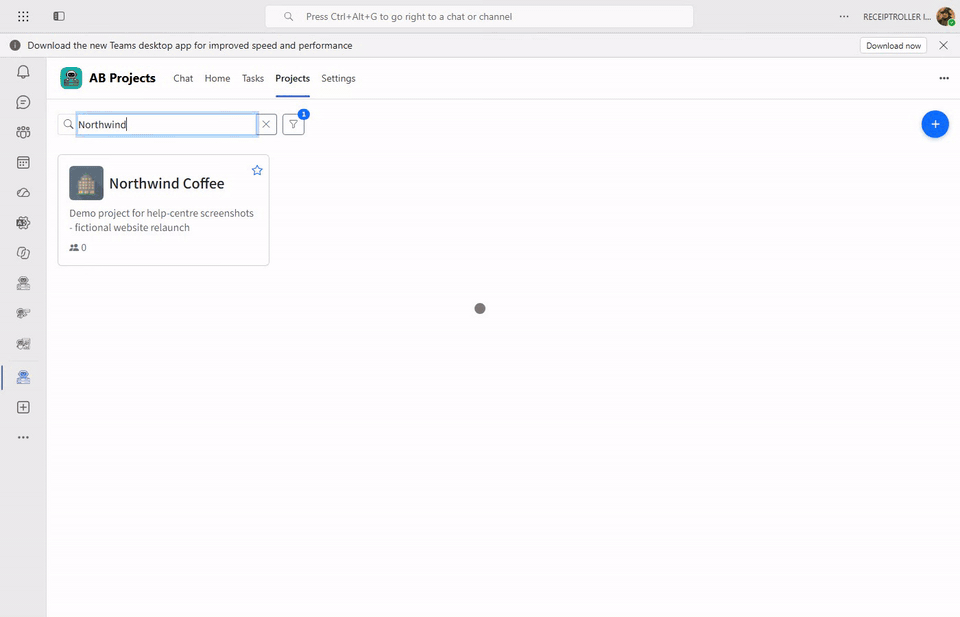Screen dimensions: 960x617
Task: Open Teams and communities people icon
Action: coord(23,132)
